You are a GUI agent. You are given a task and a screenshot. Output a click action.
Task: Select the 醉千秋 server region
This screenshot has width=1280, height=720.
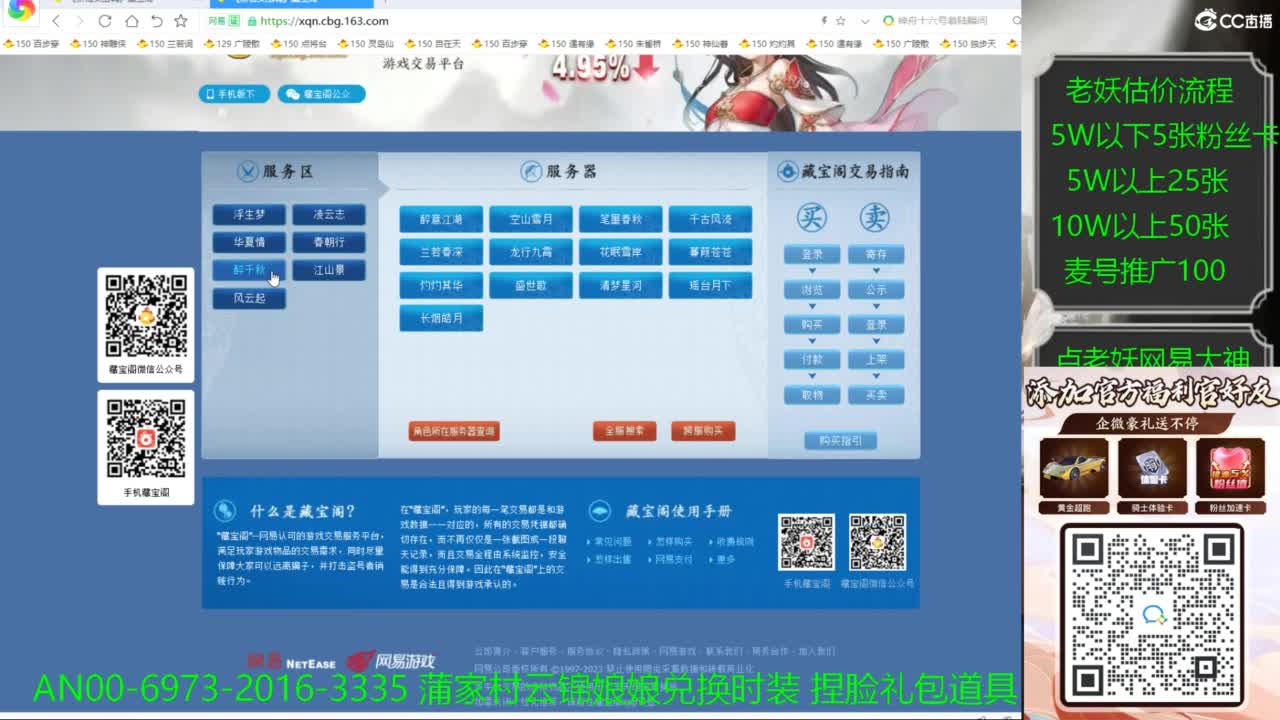point(249,270)
